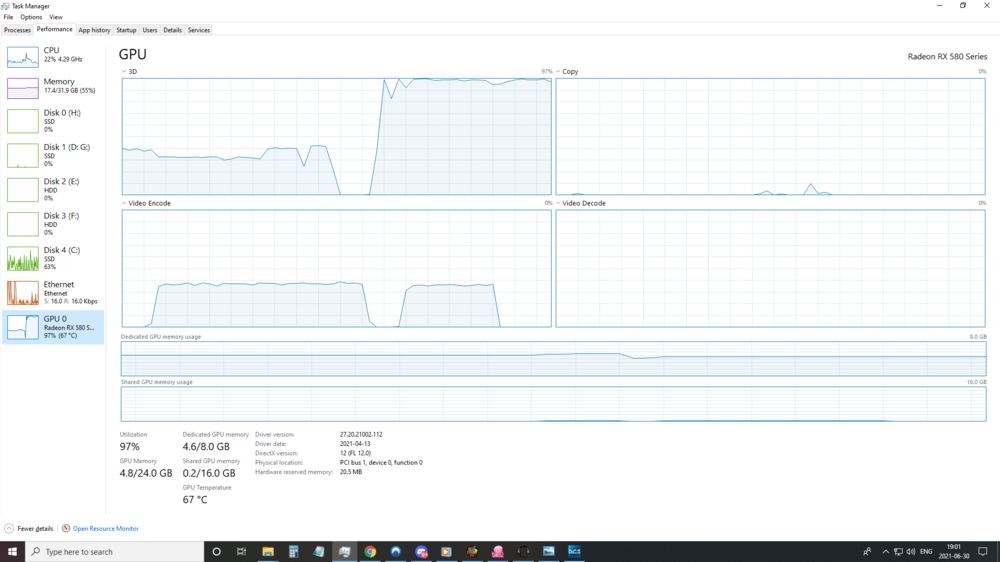The image size is (1000, 562).
Task: Click Fewer details button
Action: [x=29, y=528]
